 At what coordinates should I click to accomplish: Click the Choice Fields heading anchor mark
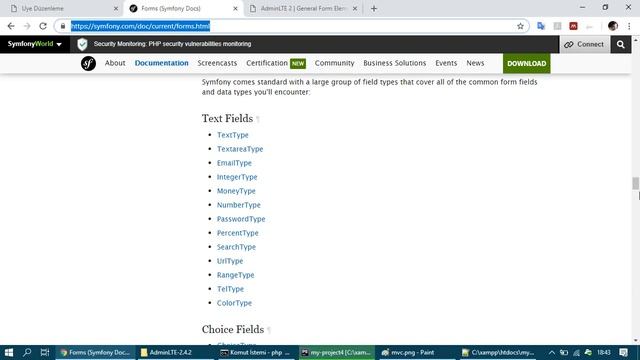pos(269,330)
